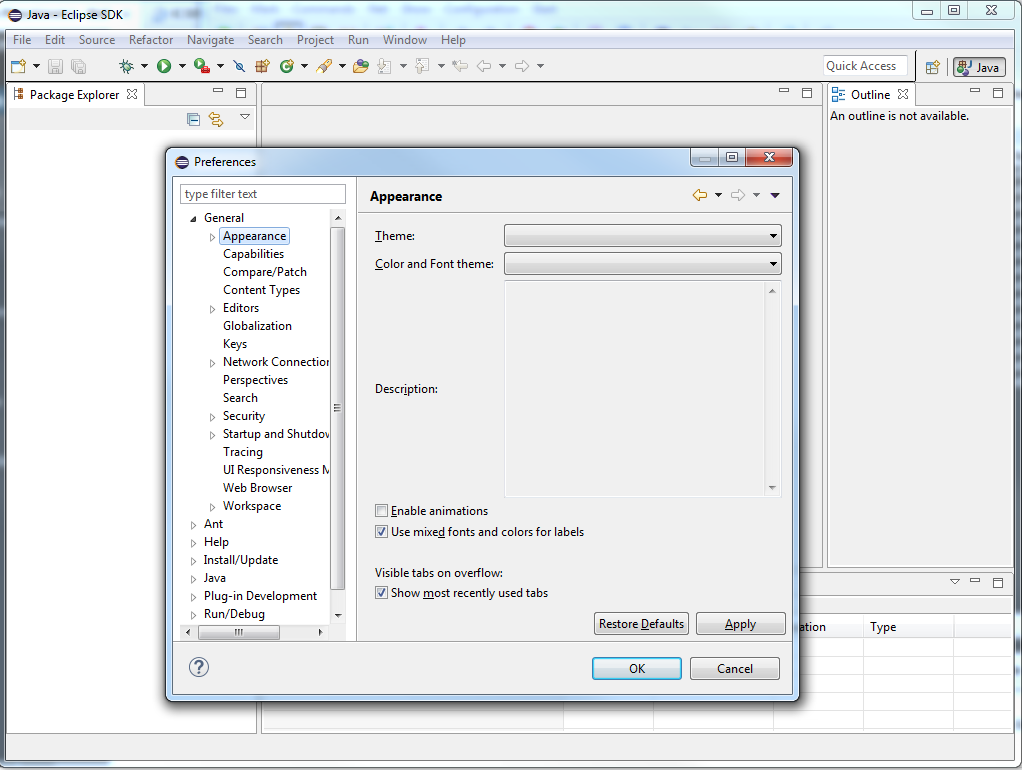Open the Preferences page menu triangle
The width and height of the screenshot is (1022, 770).
(x=775, y=195)
